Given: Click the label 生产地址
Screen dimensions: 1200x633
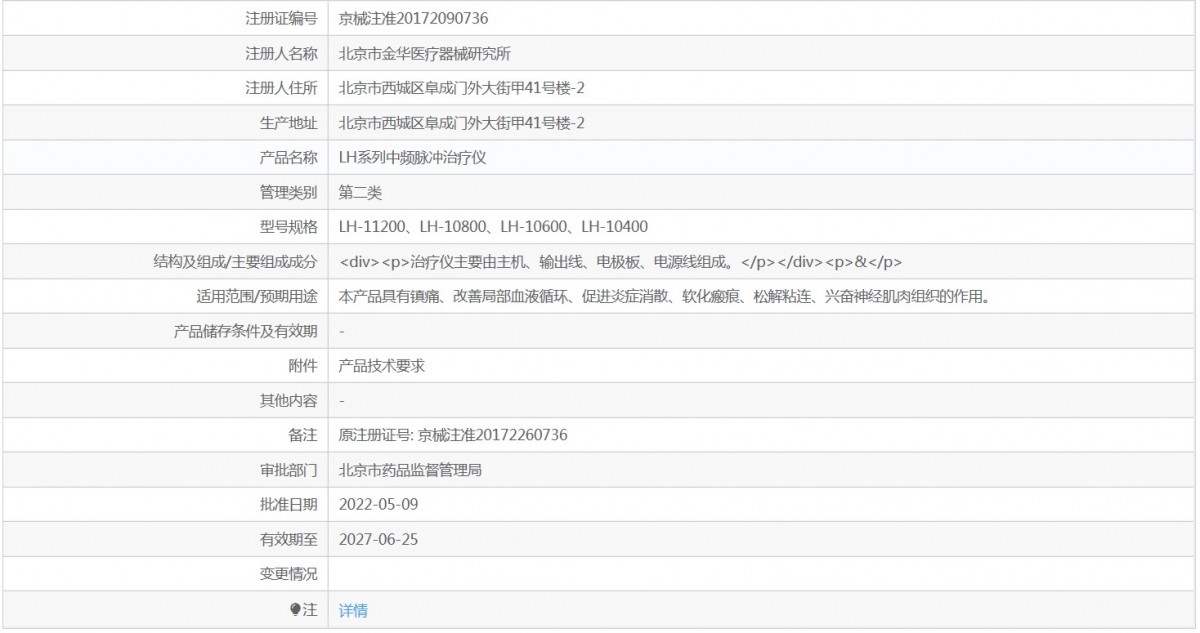Looking at the screenshot, I should point(288,123).
